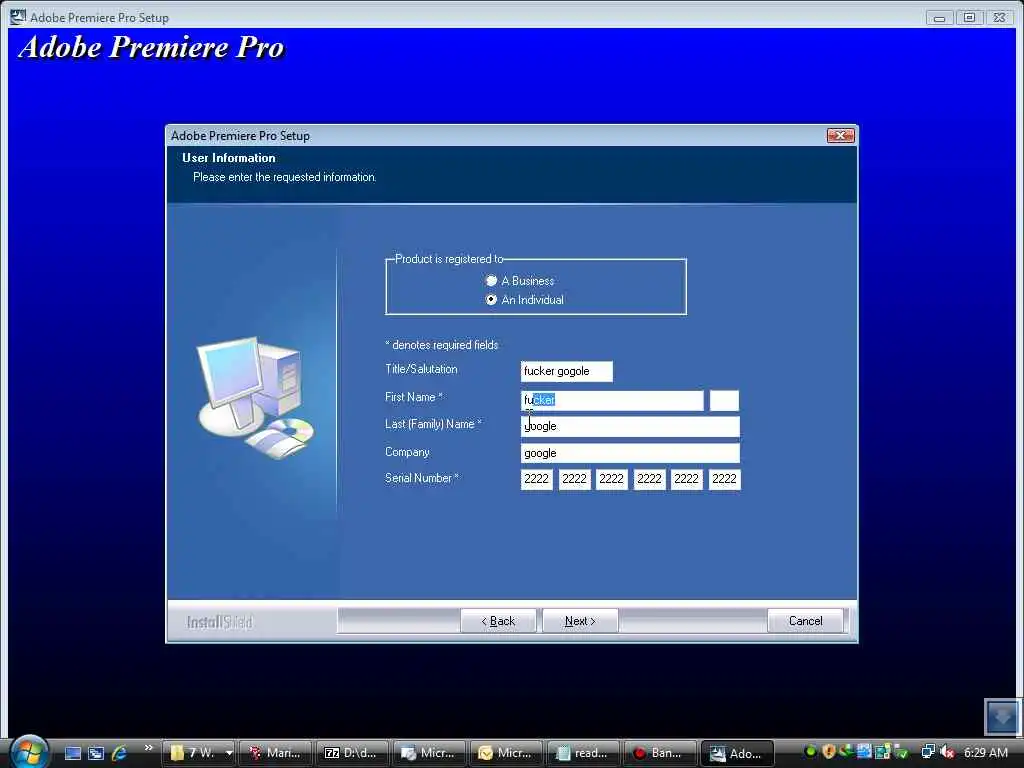Click the muted volume tray icon
Viewport: 1024px width, 768px height.
click(948, 752)
